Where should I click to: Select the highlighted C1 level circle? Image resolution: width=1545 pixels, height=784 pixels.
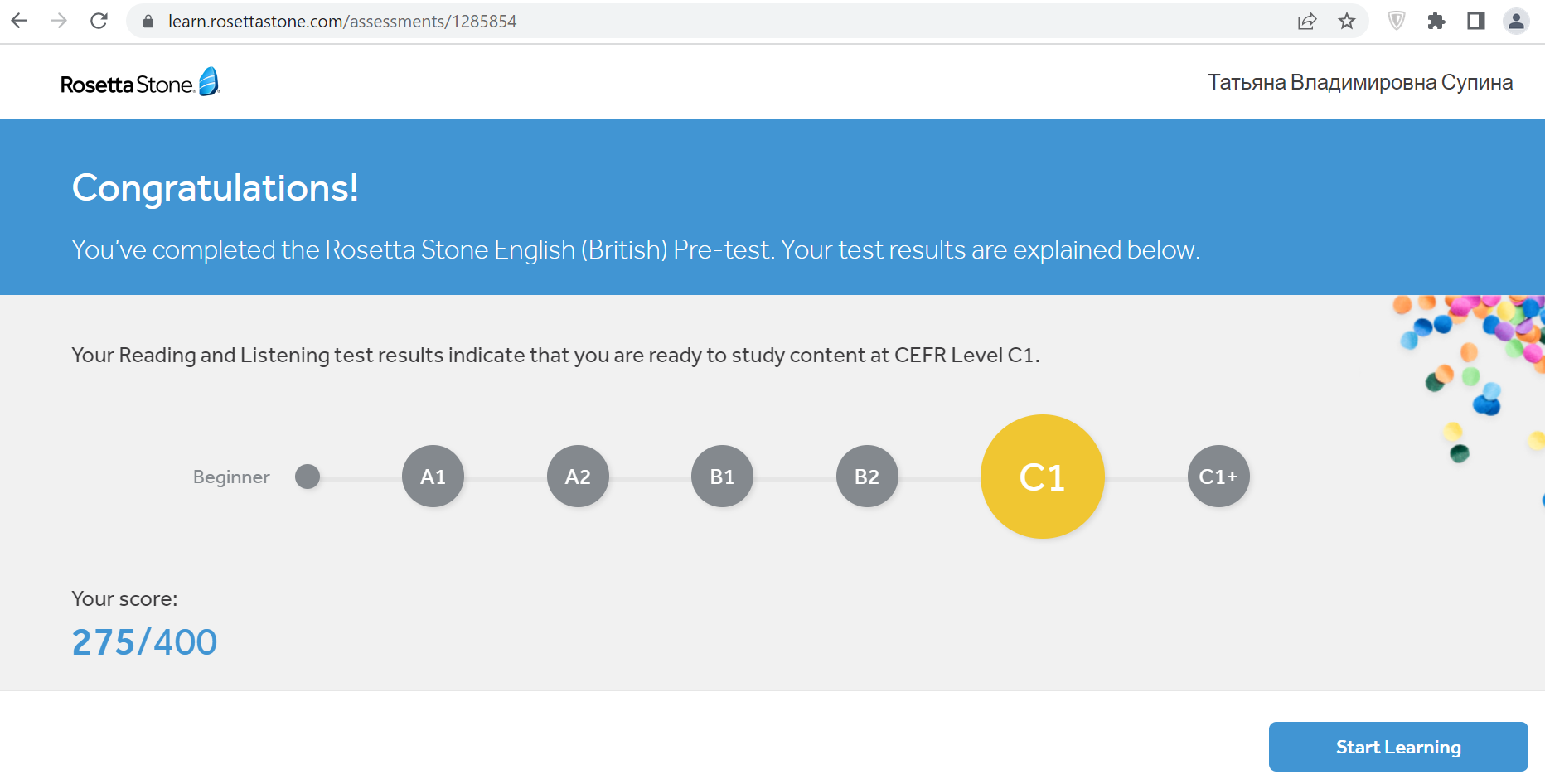[1042, 477]
